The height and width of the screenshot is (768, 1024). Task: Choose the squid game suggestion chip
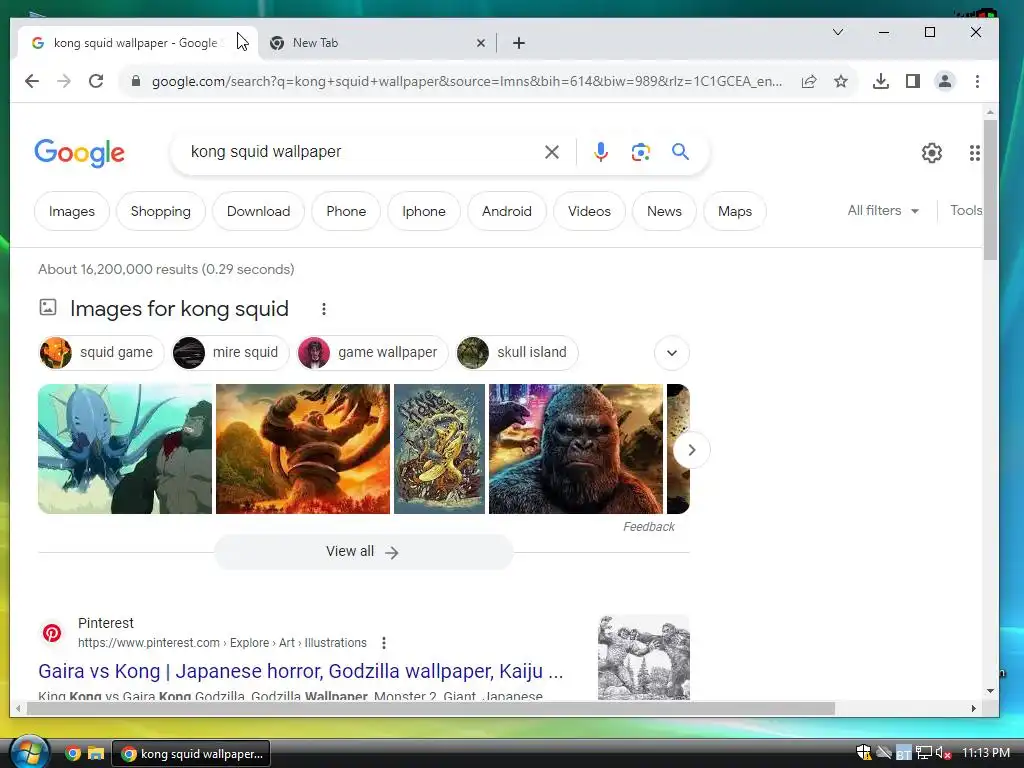(101, 353)
